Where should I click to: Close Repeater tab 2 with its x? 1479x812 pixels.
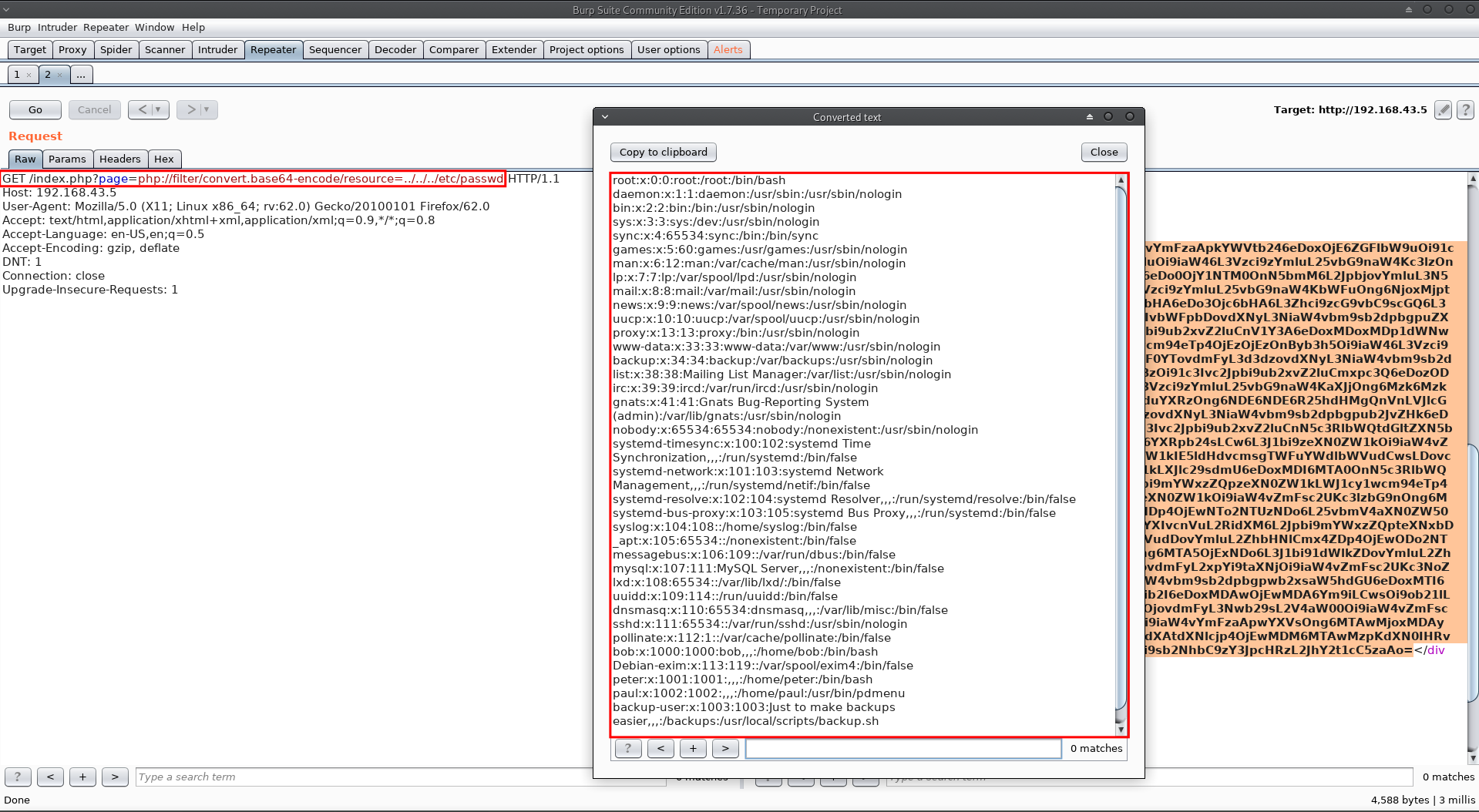(x=59, y=75)
